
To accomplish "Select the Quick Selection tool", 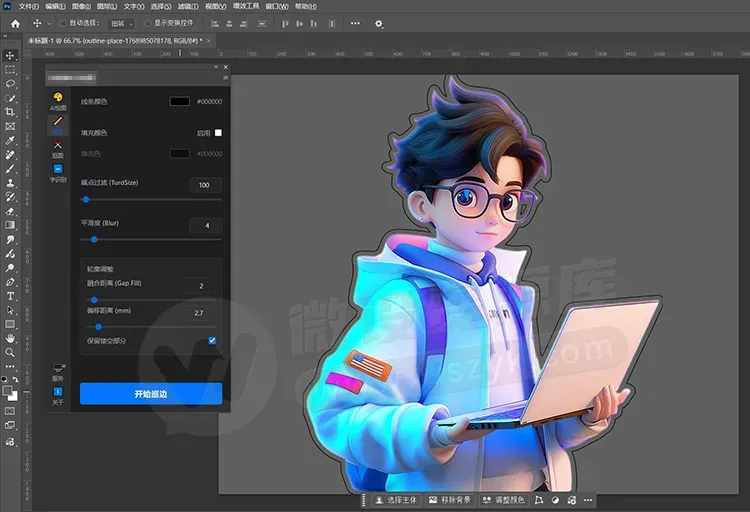I will click(10, 98).
